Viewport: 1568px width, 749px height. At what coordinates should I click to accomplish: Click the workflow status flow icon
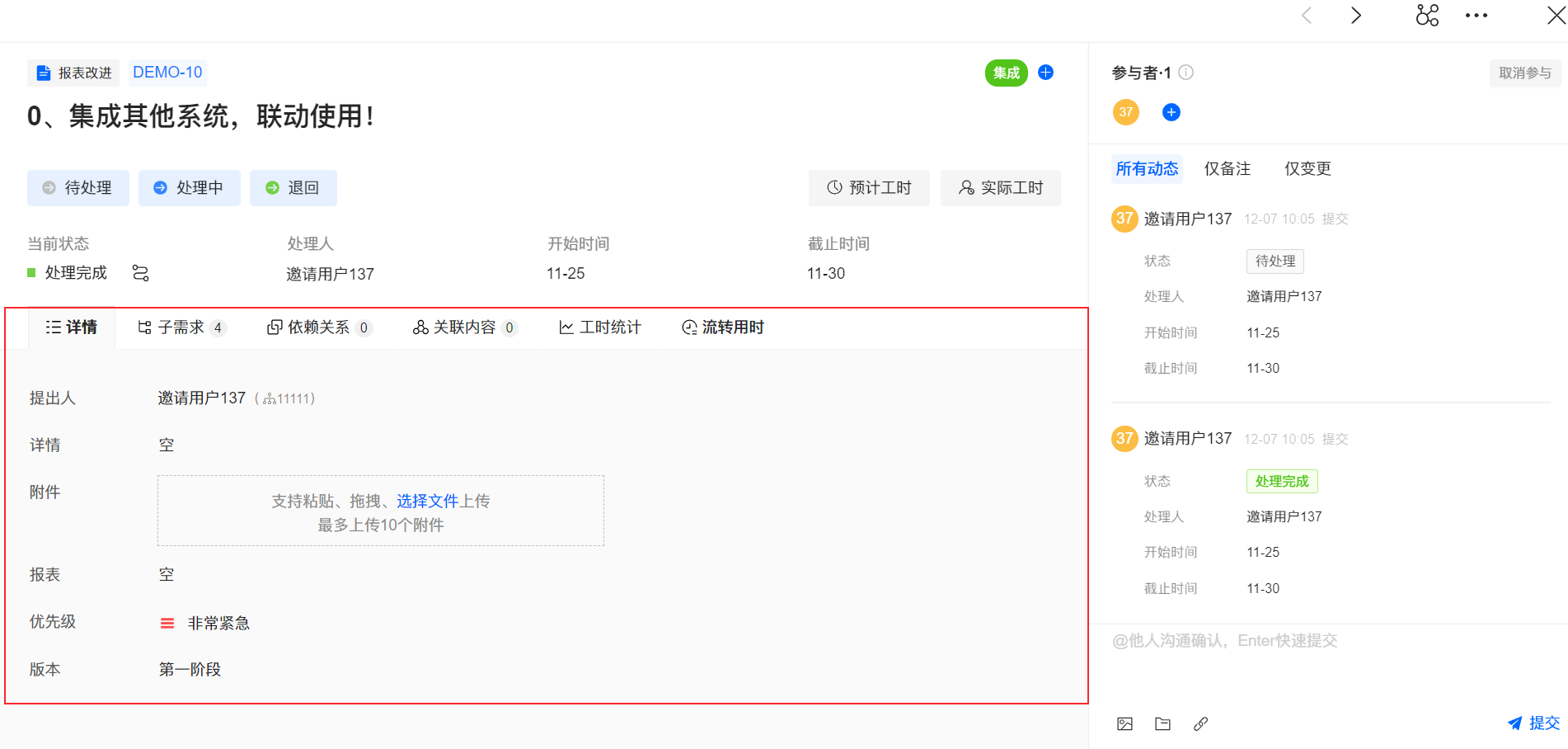(x=141, y=273)
